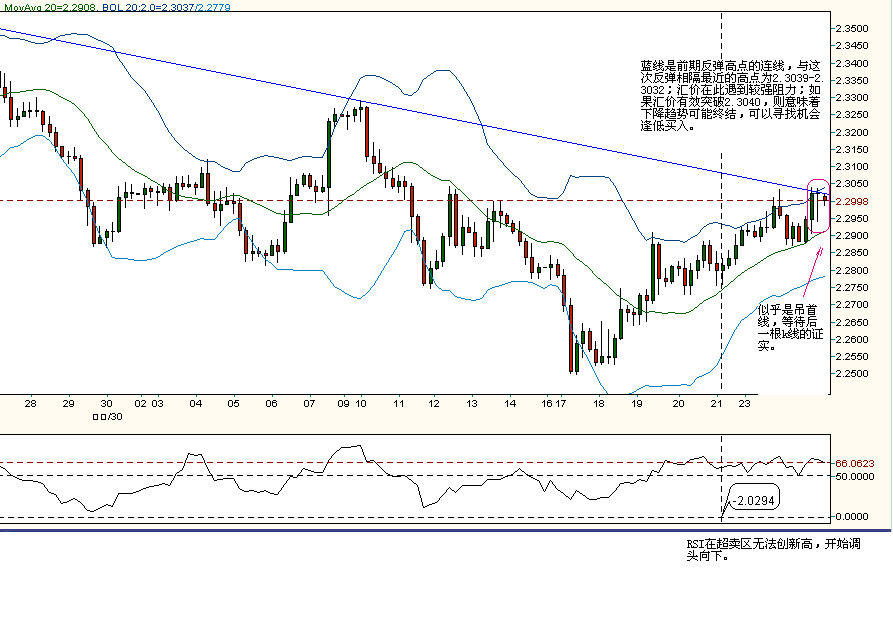This screenshot has height=623, width=893.
Task: Click the red 66.0623 RSI value label
Action: point(855,463)
